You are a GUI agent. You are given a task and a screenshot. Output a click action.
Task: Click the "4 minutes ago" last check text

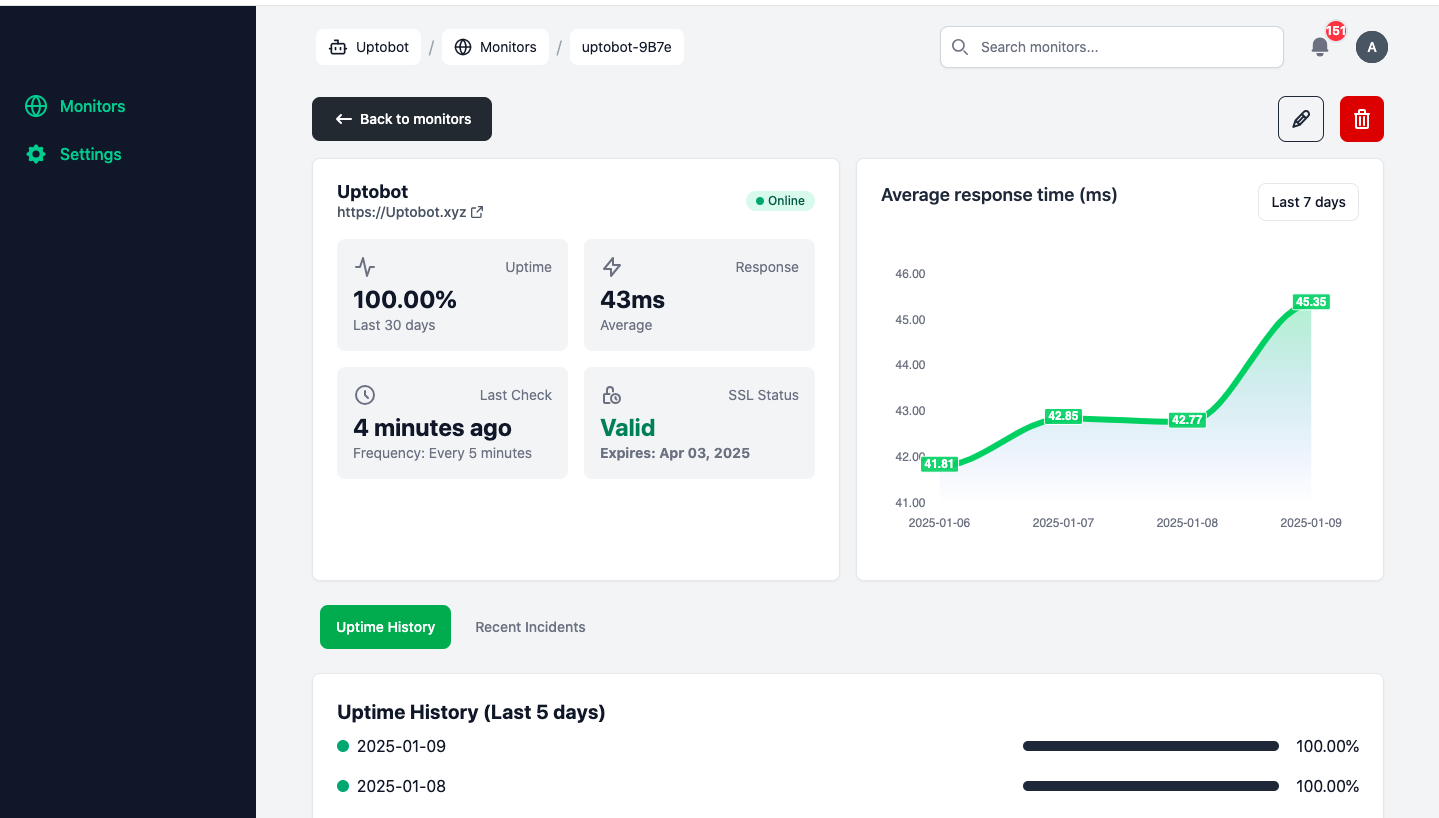(432, 427)
